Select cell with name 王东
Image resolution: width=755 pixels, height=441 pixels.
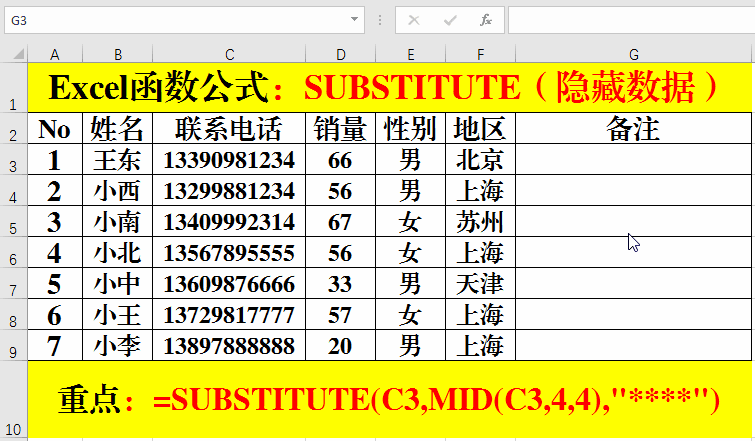[117, 159]
